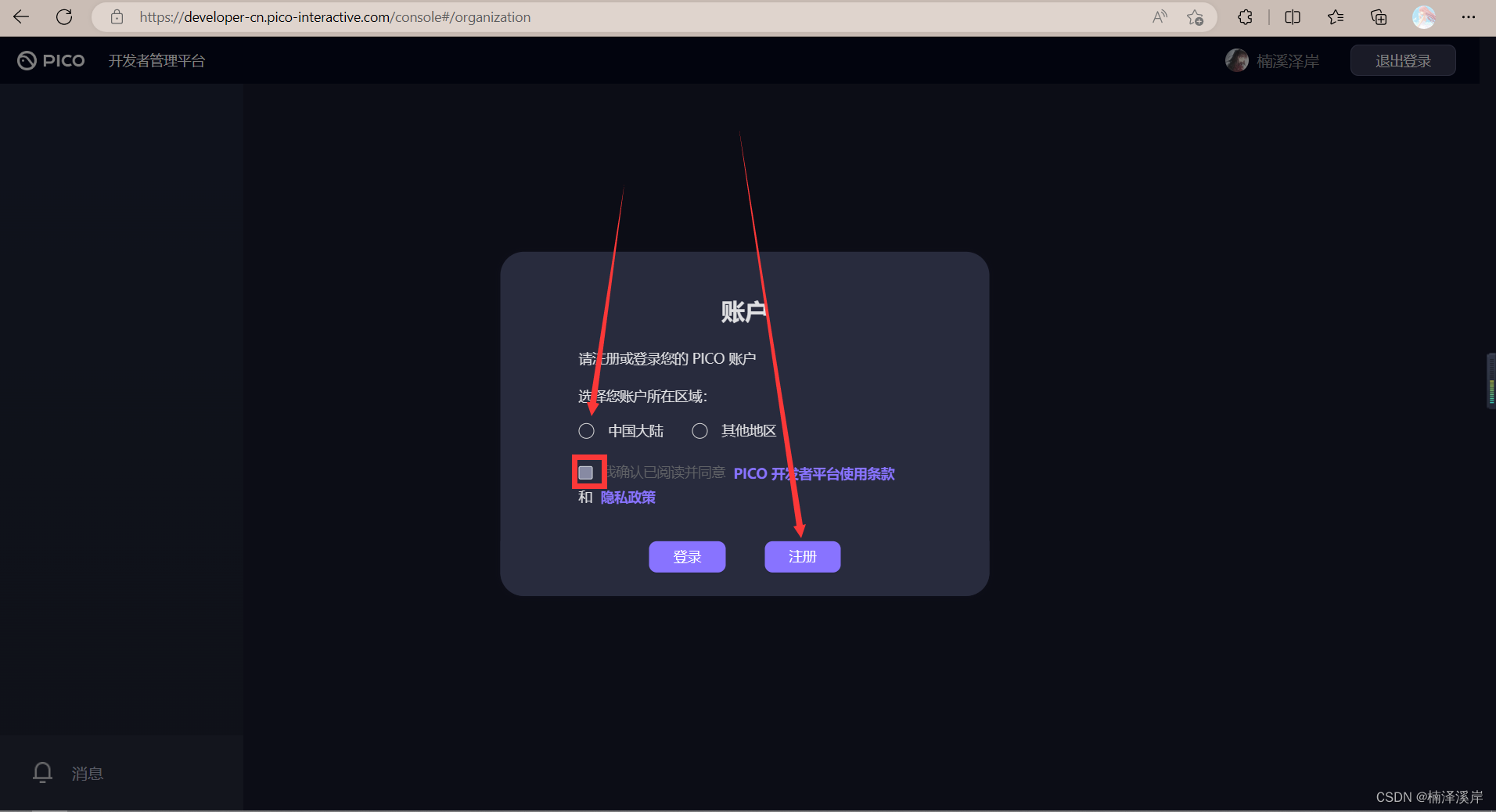Screen dimensions: 1496x812
Task: Open PICO 开发者平台使用条款 link
Action: [x=814, y=473]
